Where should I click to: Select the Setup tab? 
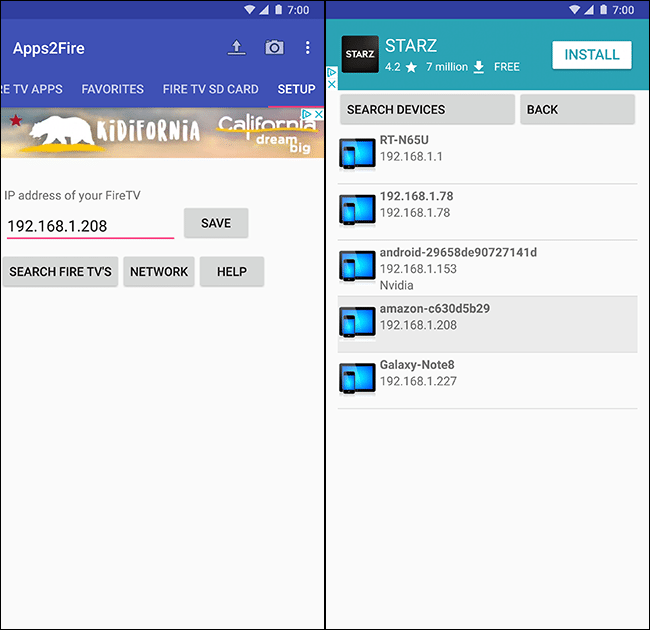pos(296,89)
